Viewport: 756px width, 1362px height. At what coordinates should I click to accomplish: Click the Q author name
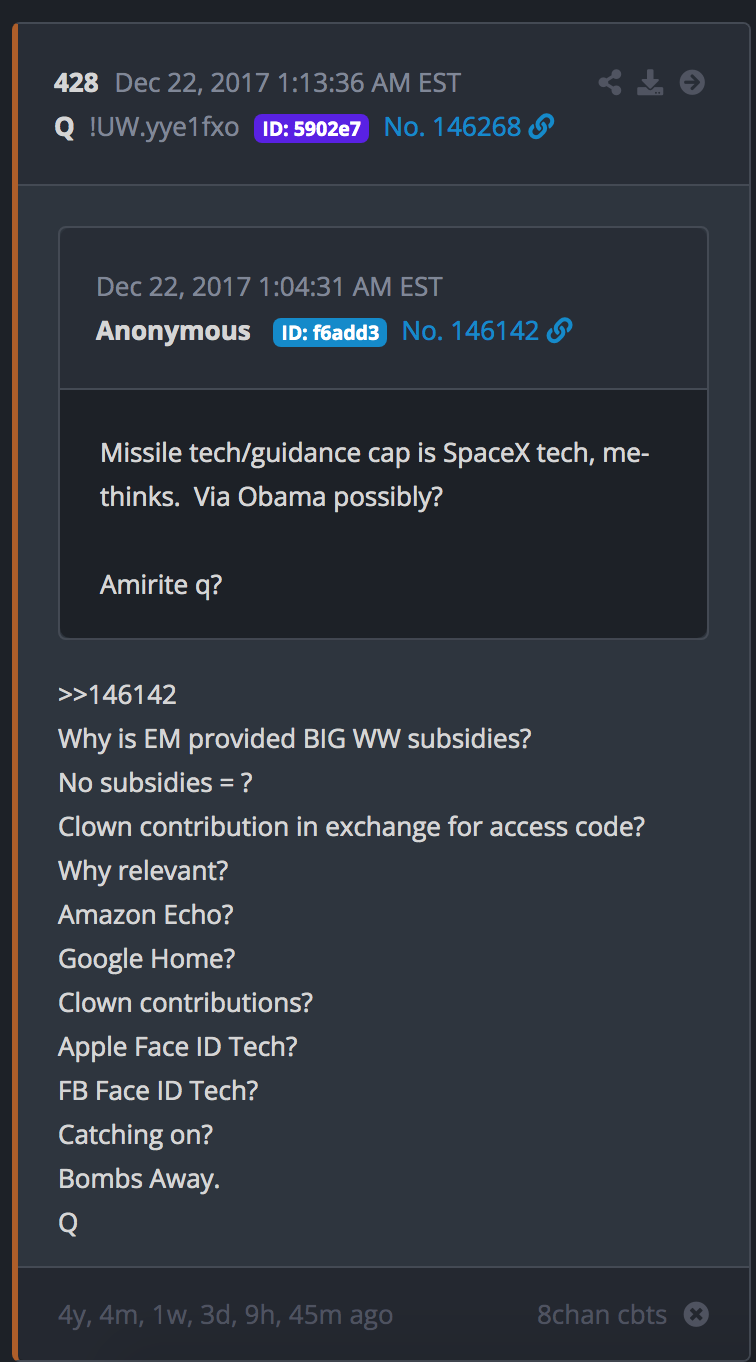(x=64, y=127)
